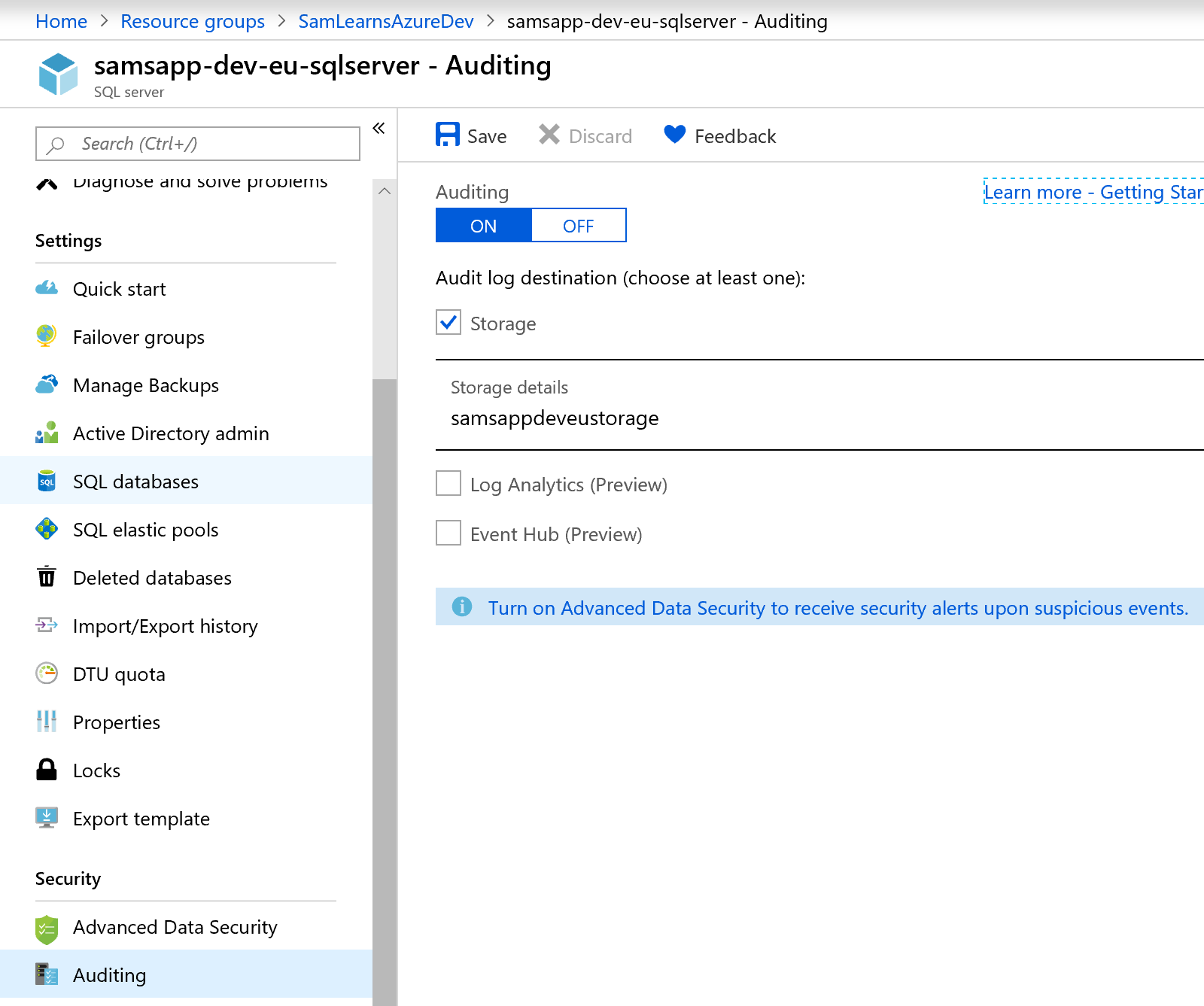This screenshot has height=1006, width=1204.
Task: Click the Deleted databases trash icon
Action: [47, 577]
